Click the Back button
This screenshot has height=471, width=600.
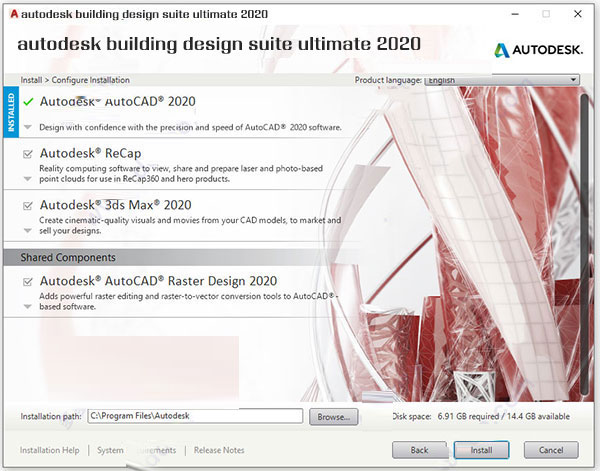point(419,450)
